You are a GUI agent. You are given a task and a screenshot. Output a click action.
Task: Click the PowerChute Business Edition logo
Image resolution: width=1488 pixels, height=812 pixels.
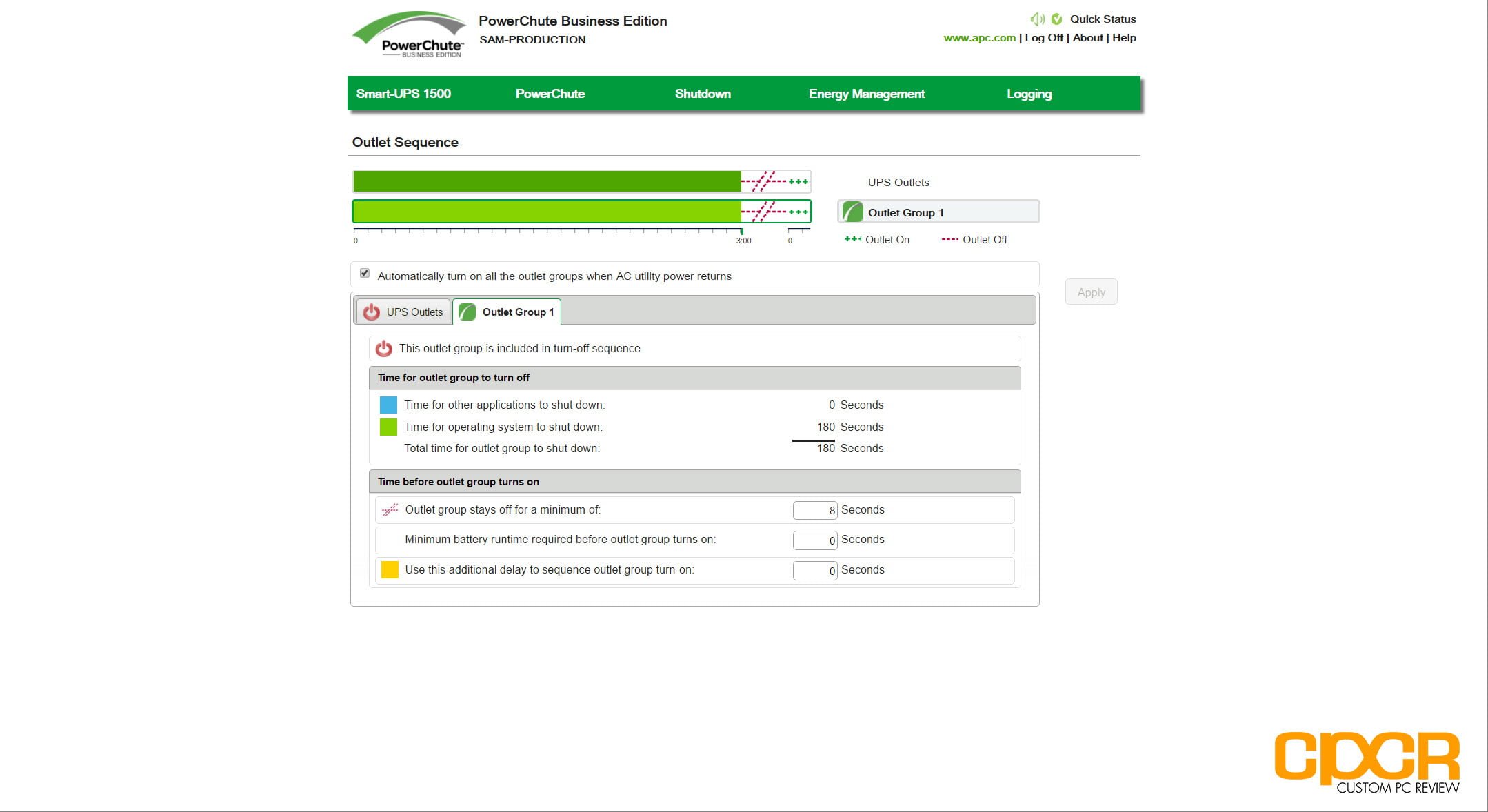point(410,34)
